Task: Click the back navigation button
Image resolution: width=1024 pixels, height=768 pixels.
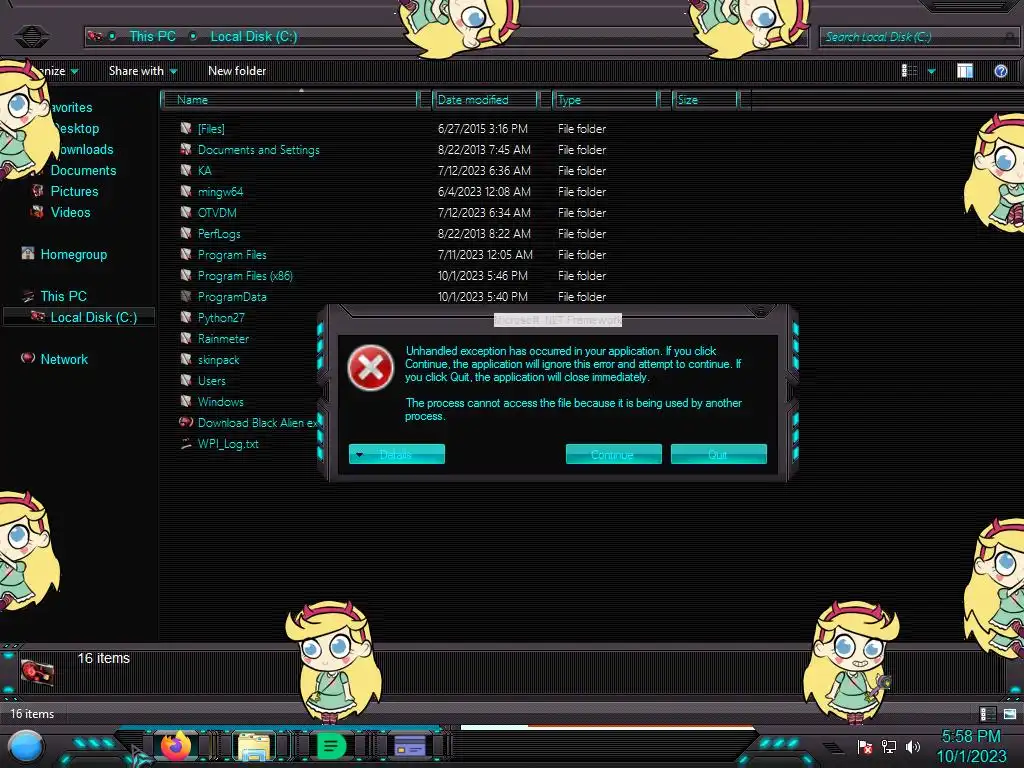Action: 31,36
